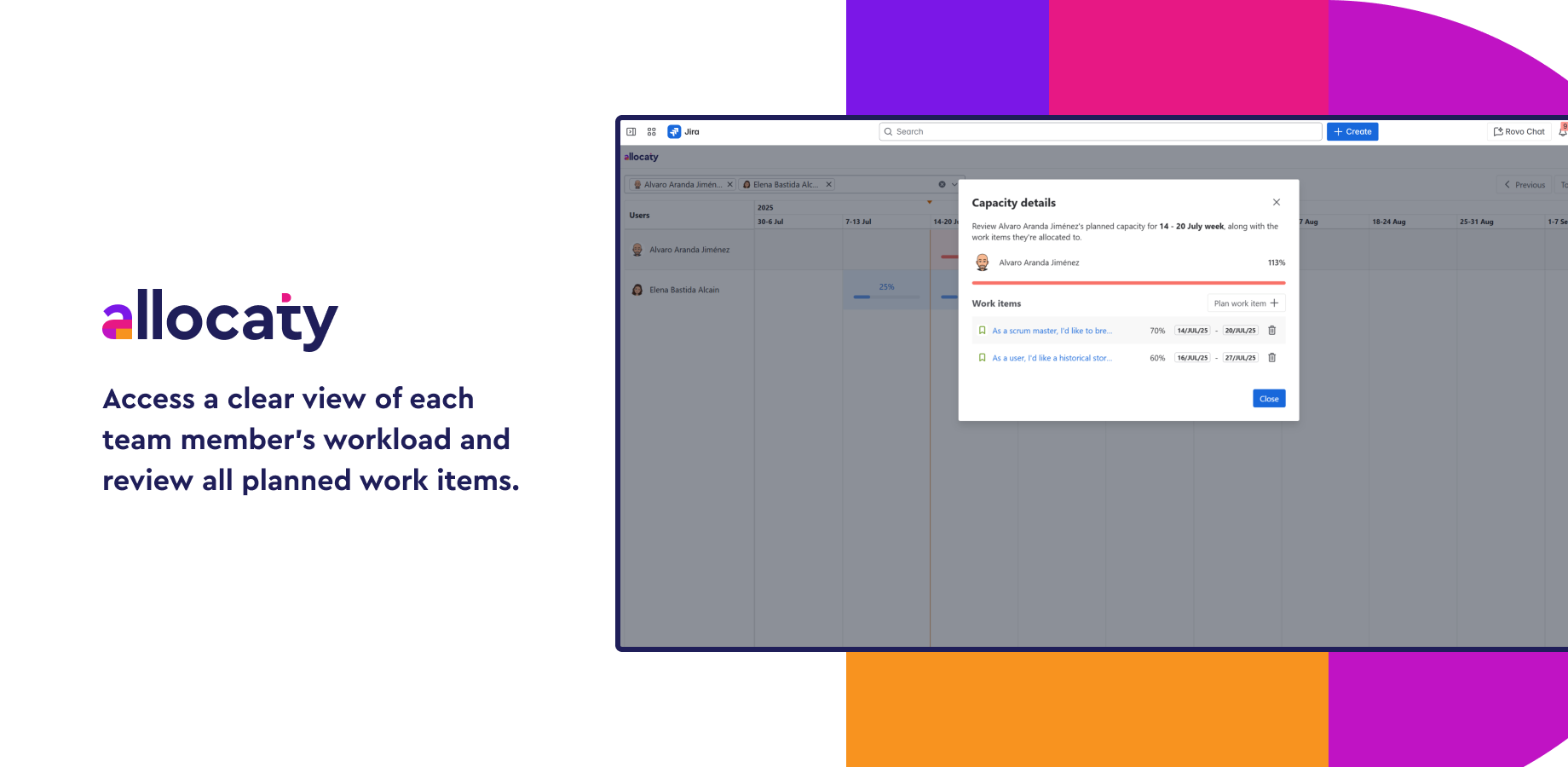
Task: Edit start date 16/JUL/25
Action: [x=1192, y=358]
